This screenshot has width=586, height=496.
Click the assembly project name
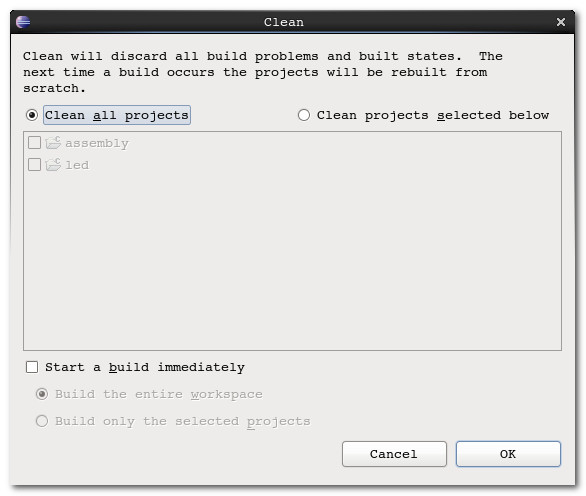[x=97, y=143]
